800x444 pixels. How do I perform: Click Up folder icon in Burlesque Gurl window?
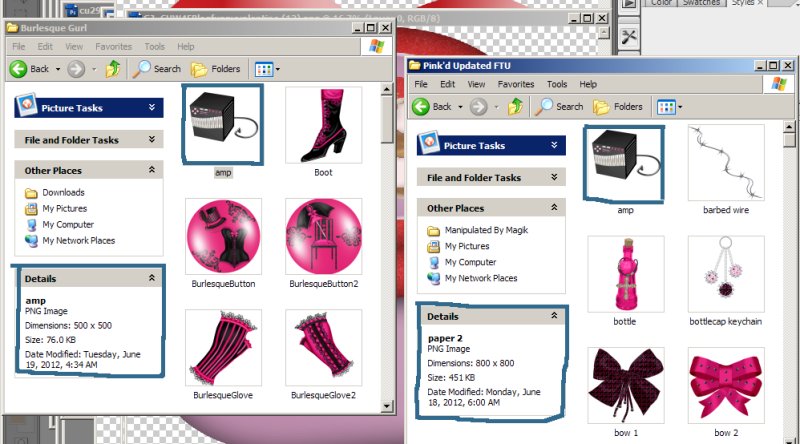pos(113,68)
